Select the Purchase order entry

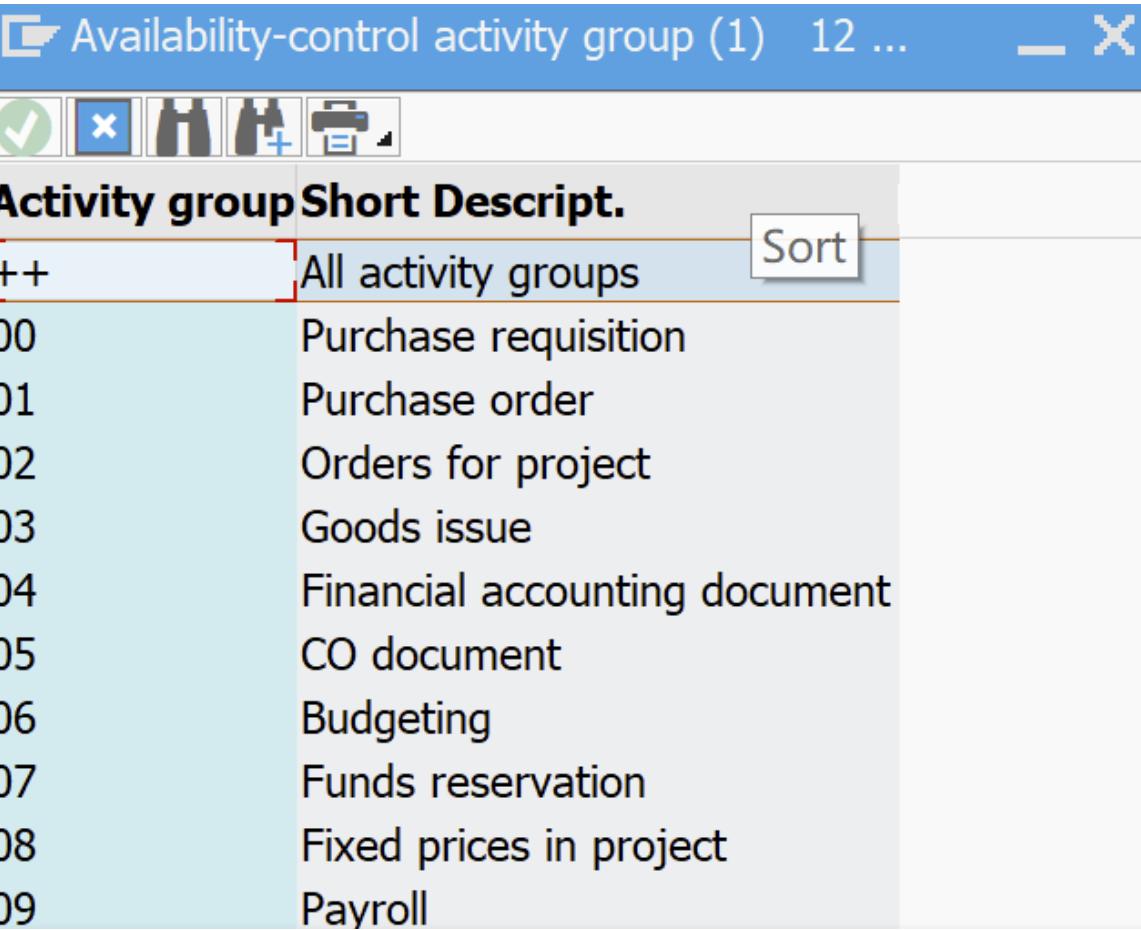[447, 400]
